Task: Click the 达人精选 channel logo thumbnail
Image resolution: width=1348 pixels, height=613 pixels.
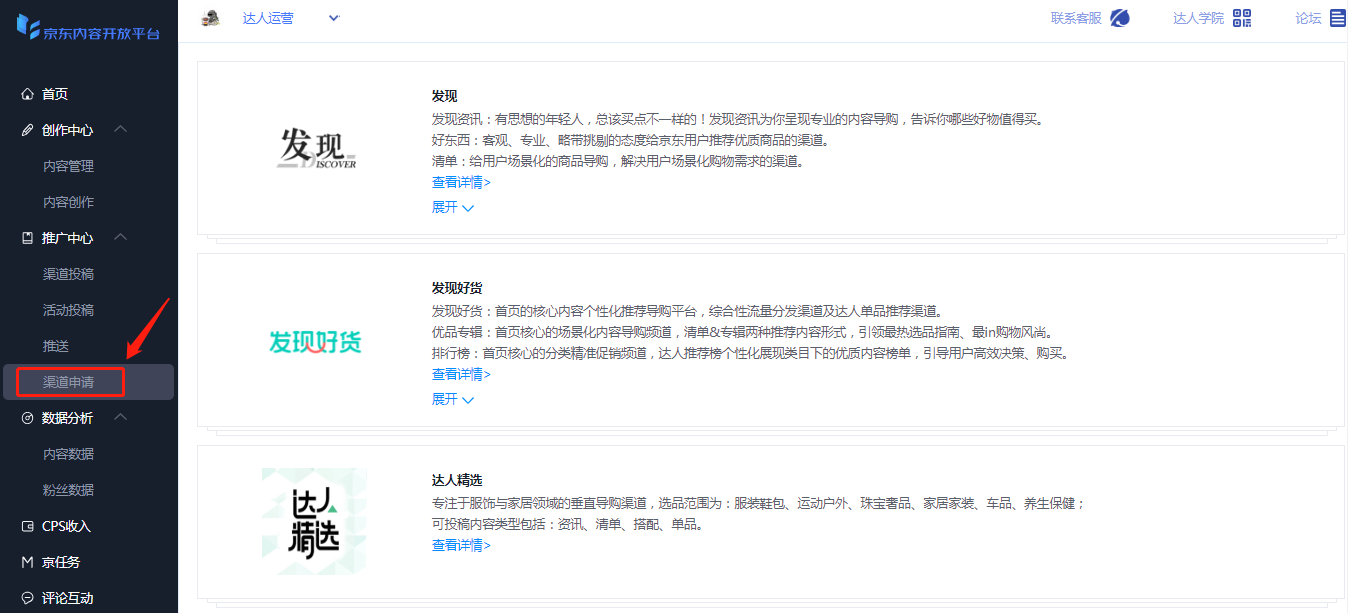Action: 314,522
